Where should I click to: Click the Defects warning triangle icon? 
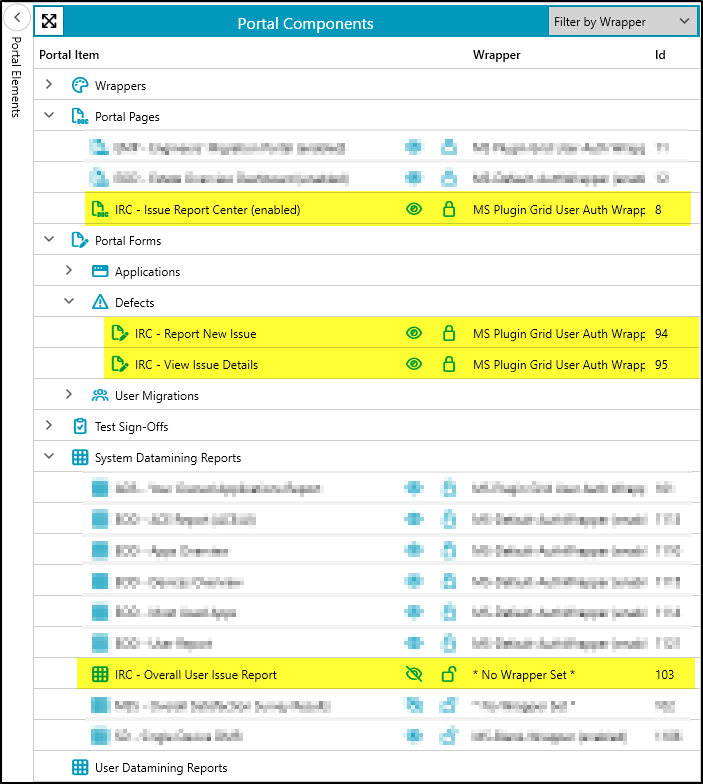100,302
